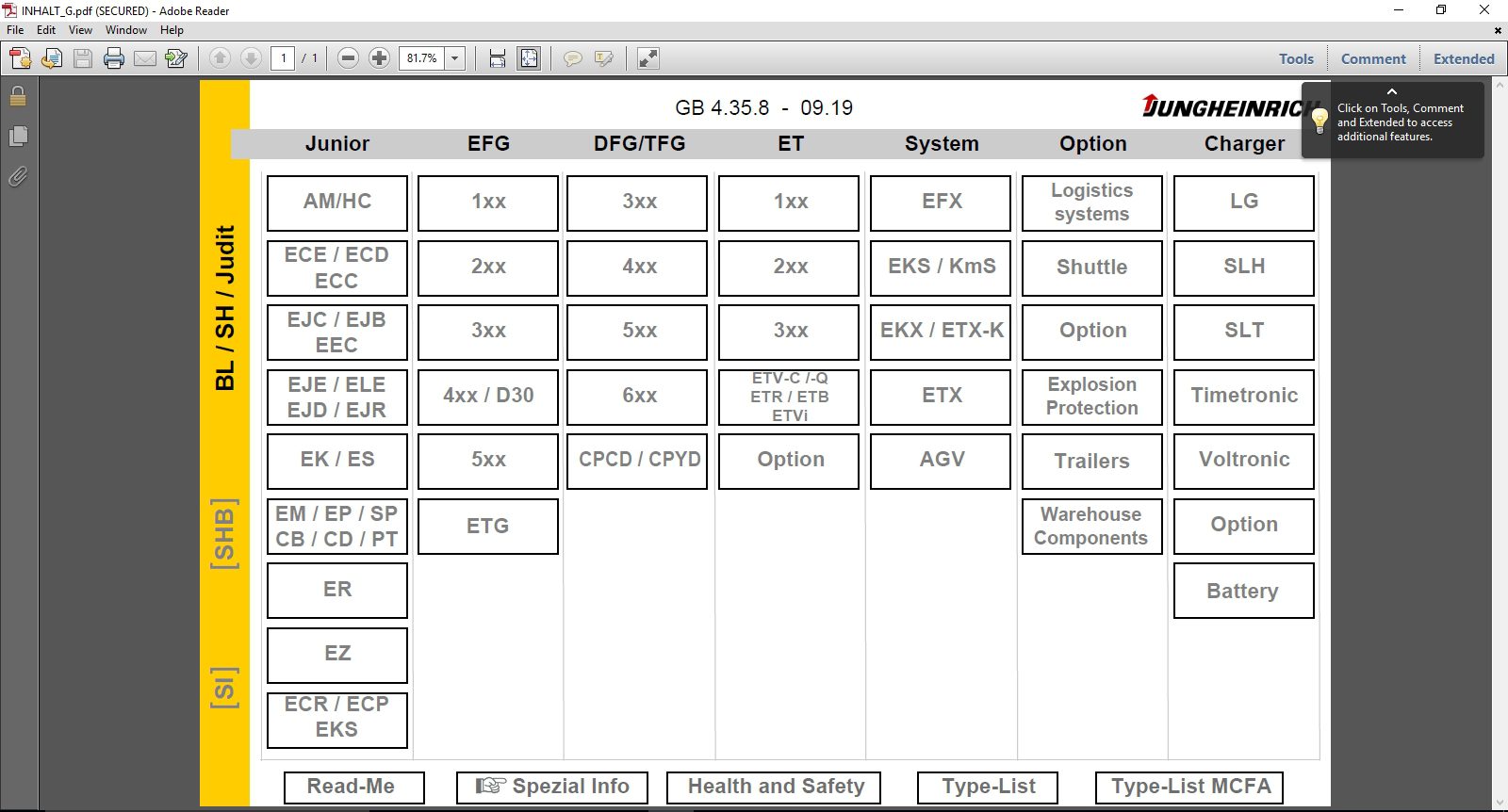
Task: Select fit width scrolling mode icon
Action: pos(498,58)
